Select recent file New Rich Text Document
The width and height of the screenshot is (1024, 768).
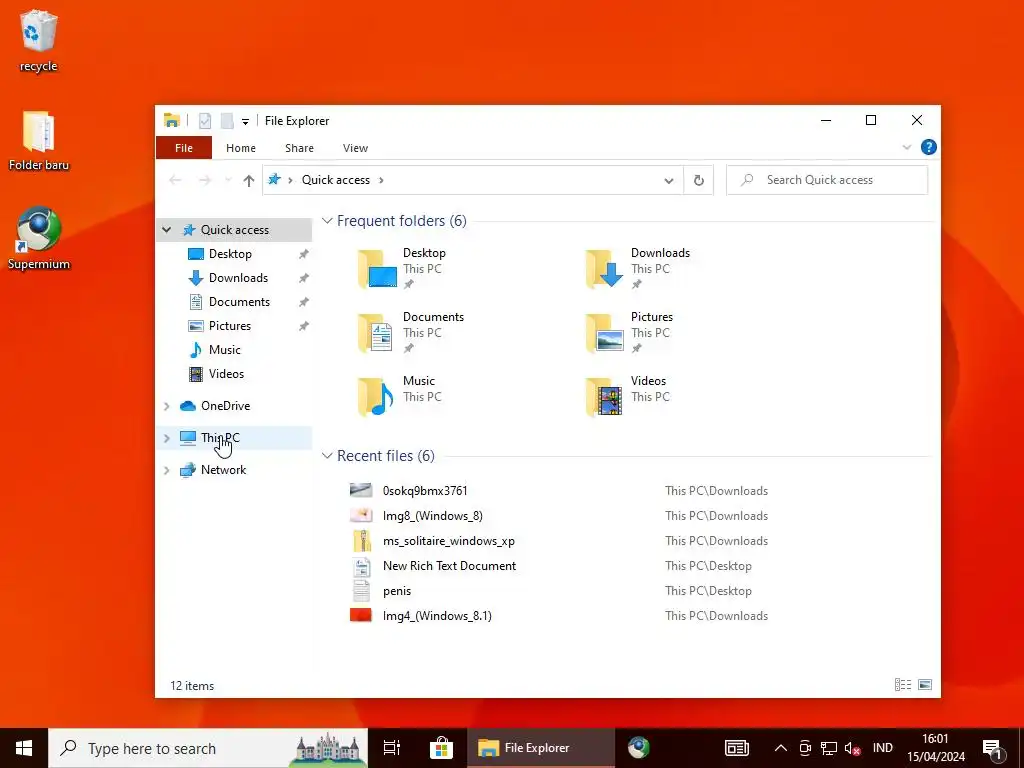pos(449,566)
